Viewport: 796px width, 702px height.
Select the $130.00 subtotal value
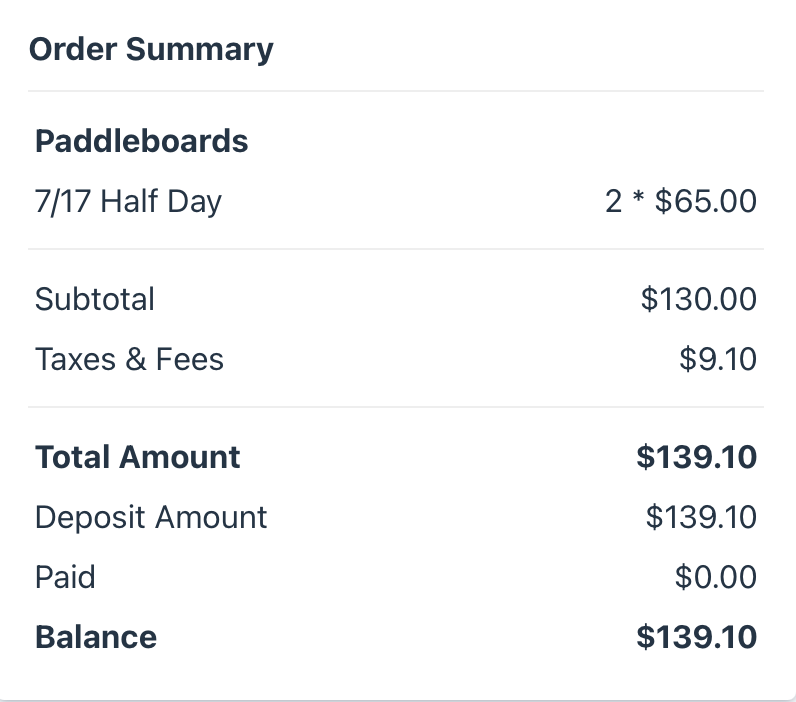coord(699,299)
